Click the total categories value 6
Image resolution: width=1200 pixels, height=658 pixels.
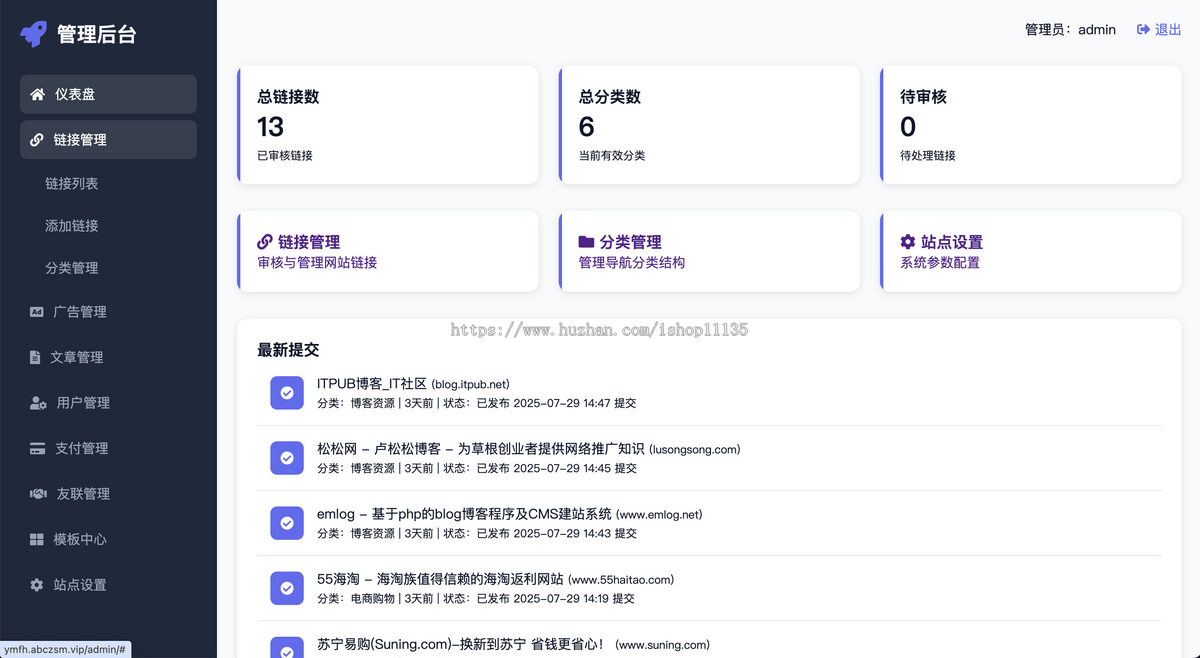point(587,127)
